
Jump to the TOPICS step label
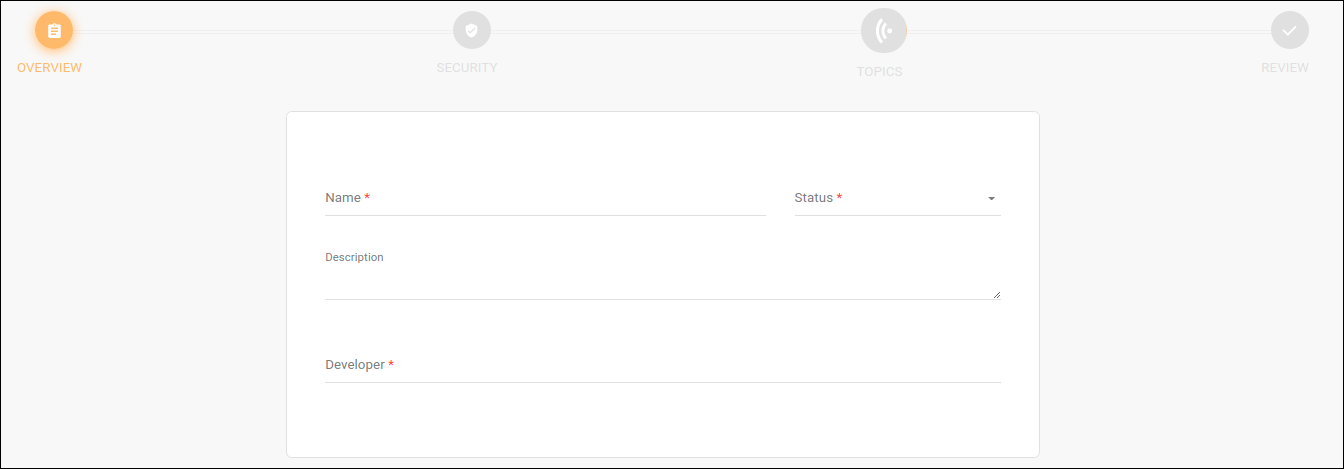tap(879, 72)
